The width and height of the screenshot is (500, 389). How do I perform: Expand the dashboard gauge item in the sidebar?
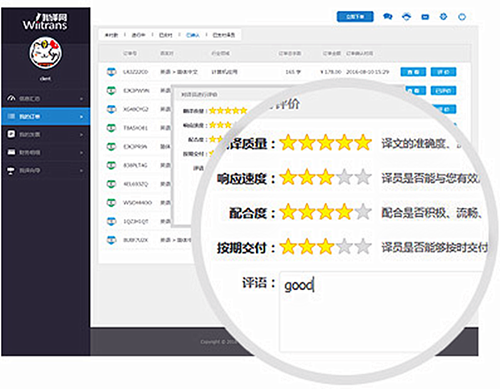tap(45, 99)
